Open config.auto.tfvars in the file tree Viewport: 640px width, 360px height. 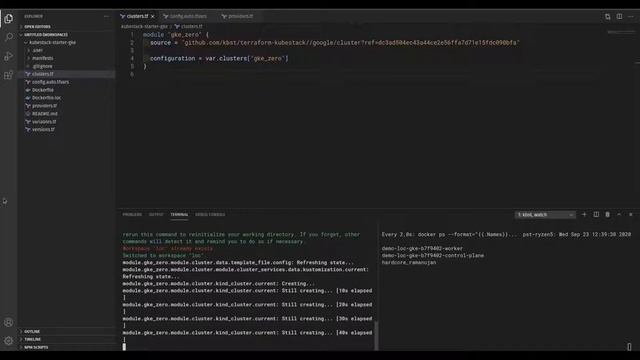pos(67,82)
